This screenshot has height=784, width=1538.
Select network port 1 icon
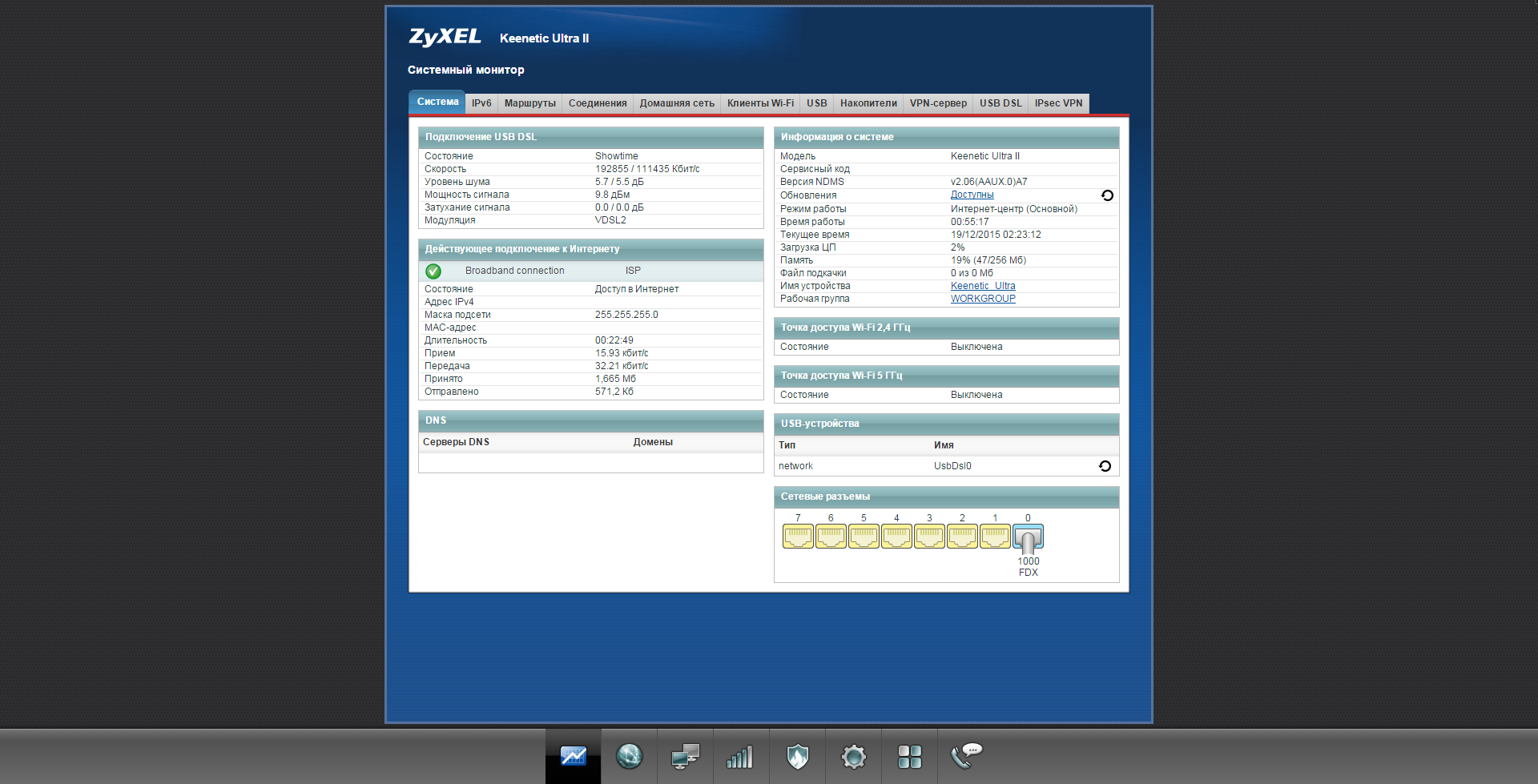995,536
